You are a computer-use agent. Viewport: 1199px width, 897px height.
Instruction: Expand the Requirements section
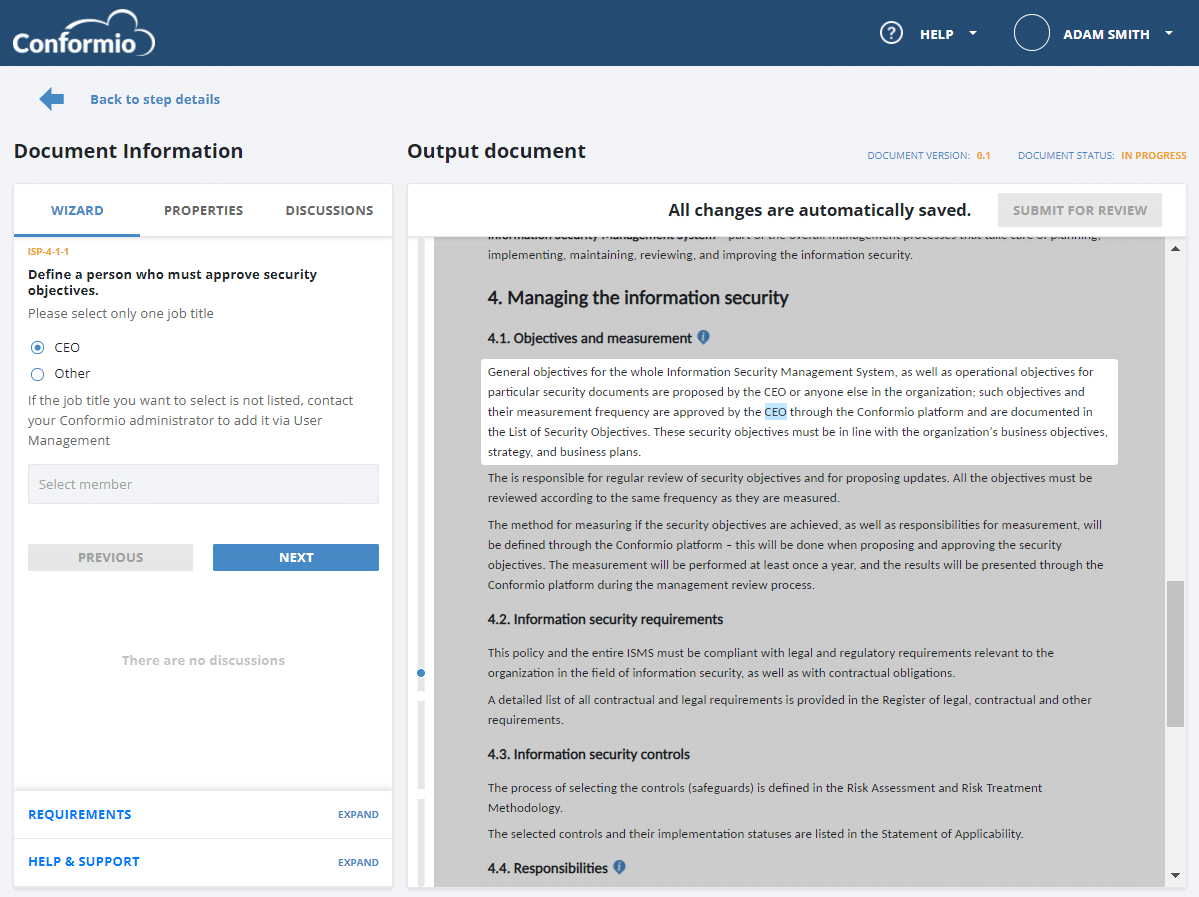[358, 814]
